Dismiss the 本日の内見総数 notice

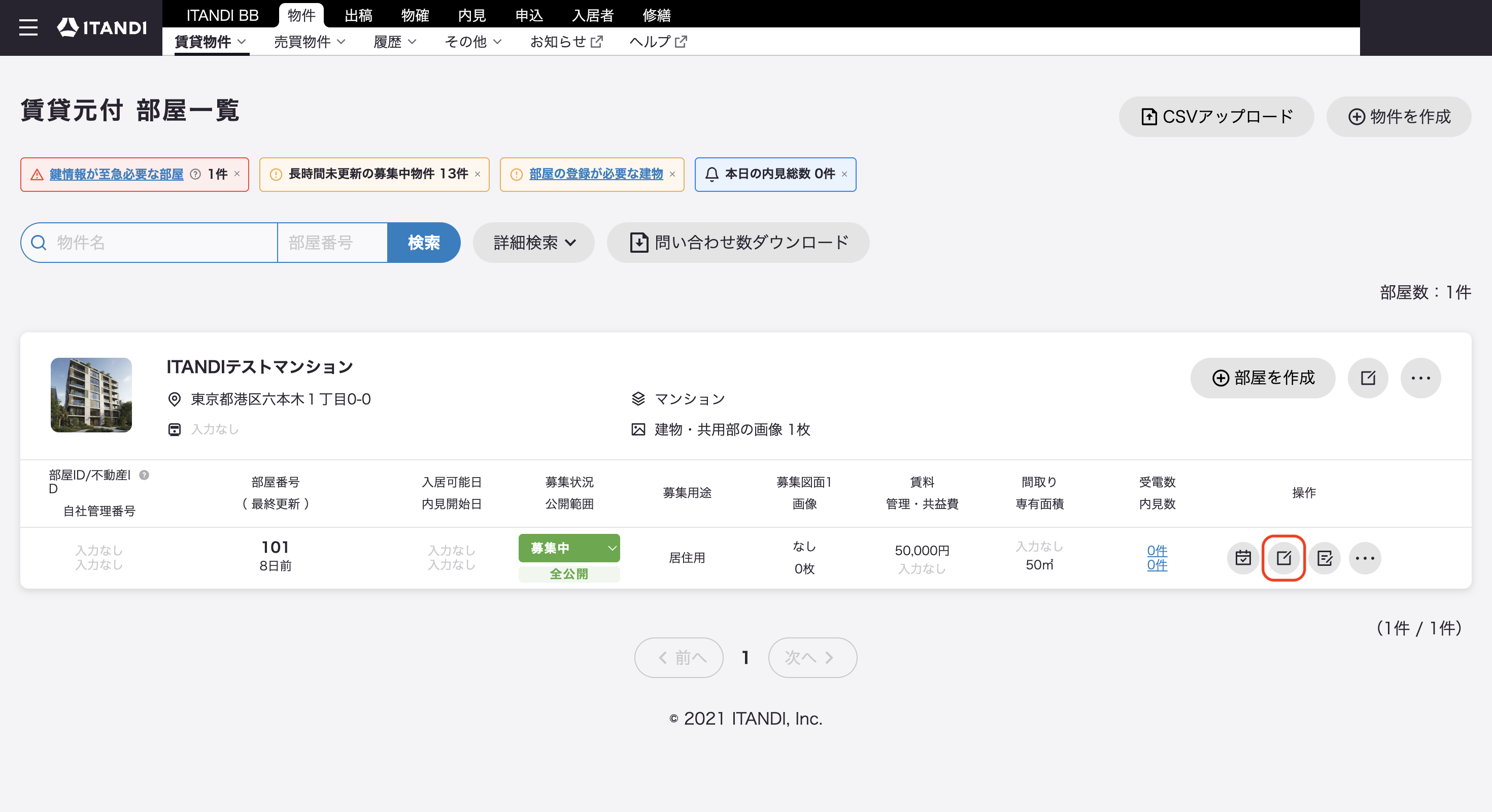844,174
